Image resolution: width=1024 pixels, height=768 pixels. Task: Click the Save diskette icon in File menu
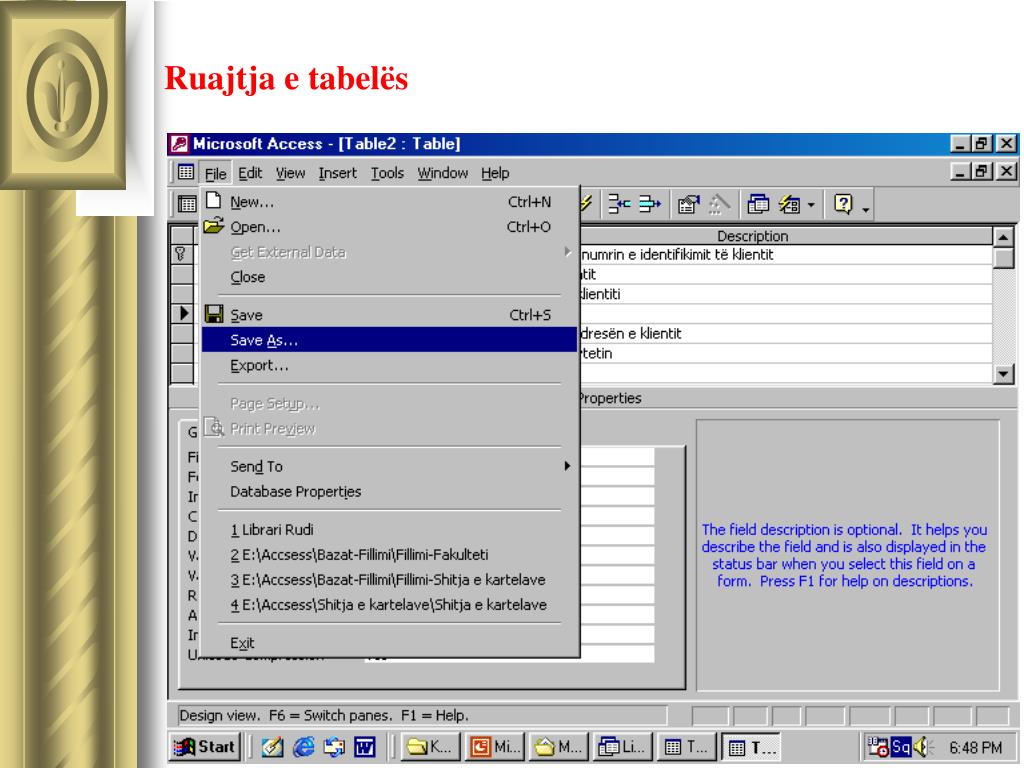tap(214, 314)
